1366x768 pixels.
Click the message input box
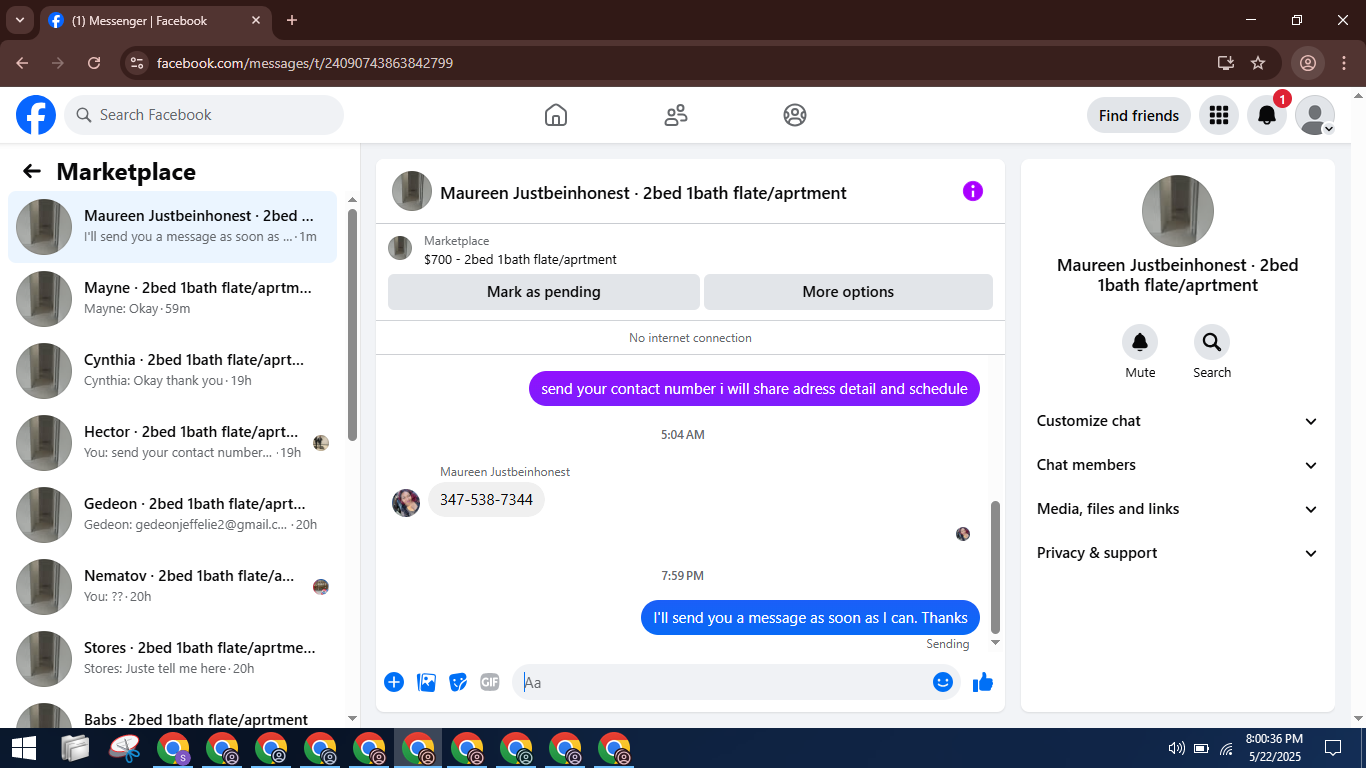click(736, 682)
